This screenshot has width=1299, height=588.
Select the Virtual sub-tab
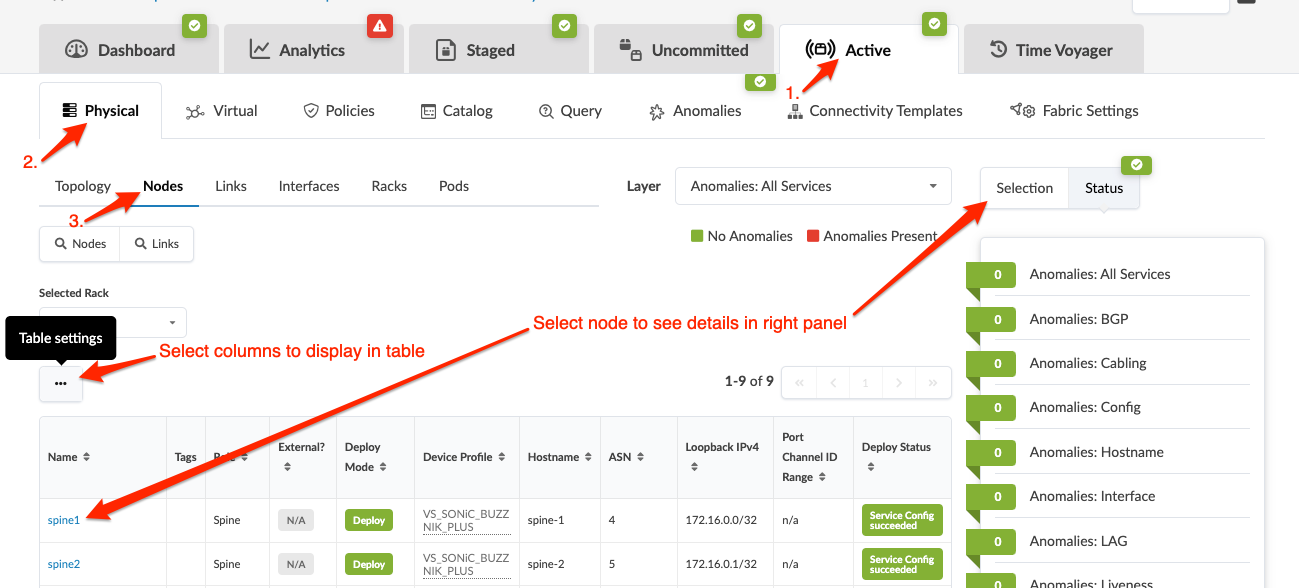point(222,111)
